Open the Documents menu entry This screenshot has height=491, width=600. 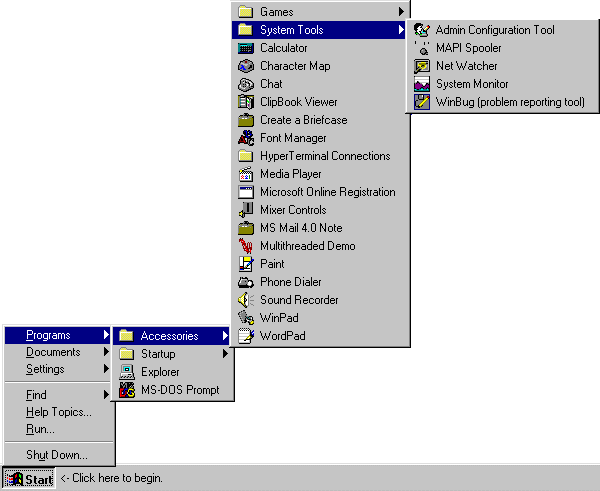coord(58,352)
